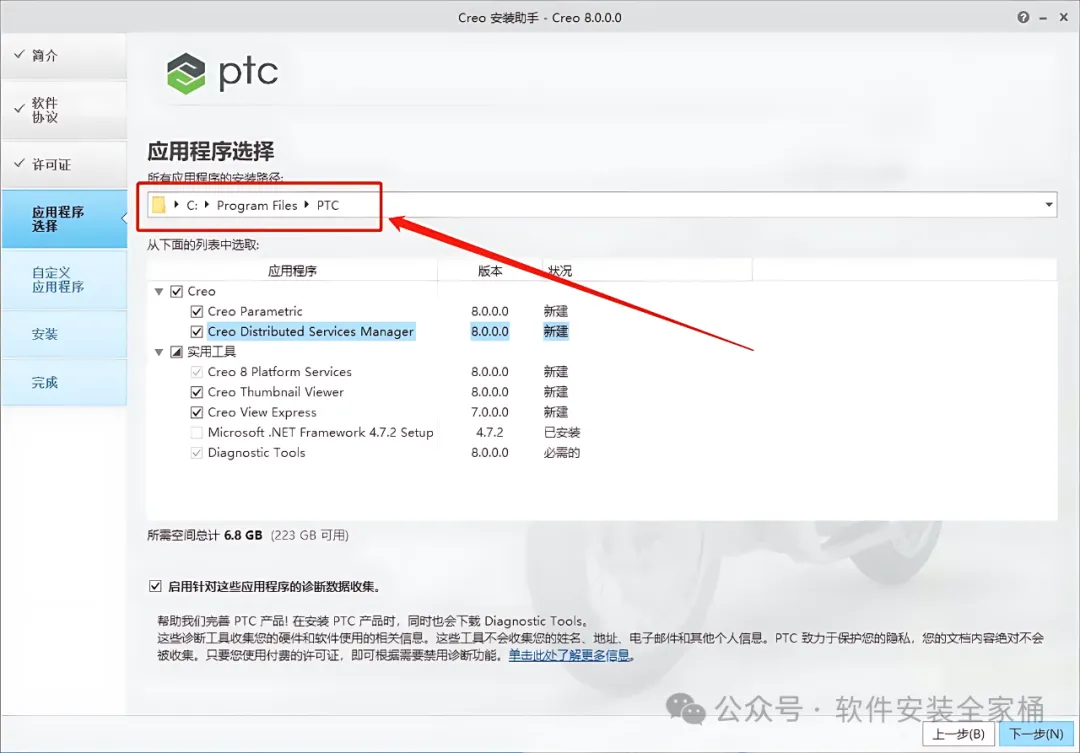
Task: Select 应用程序选择 step in sidebar
Action: click(x=64, y=218)
